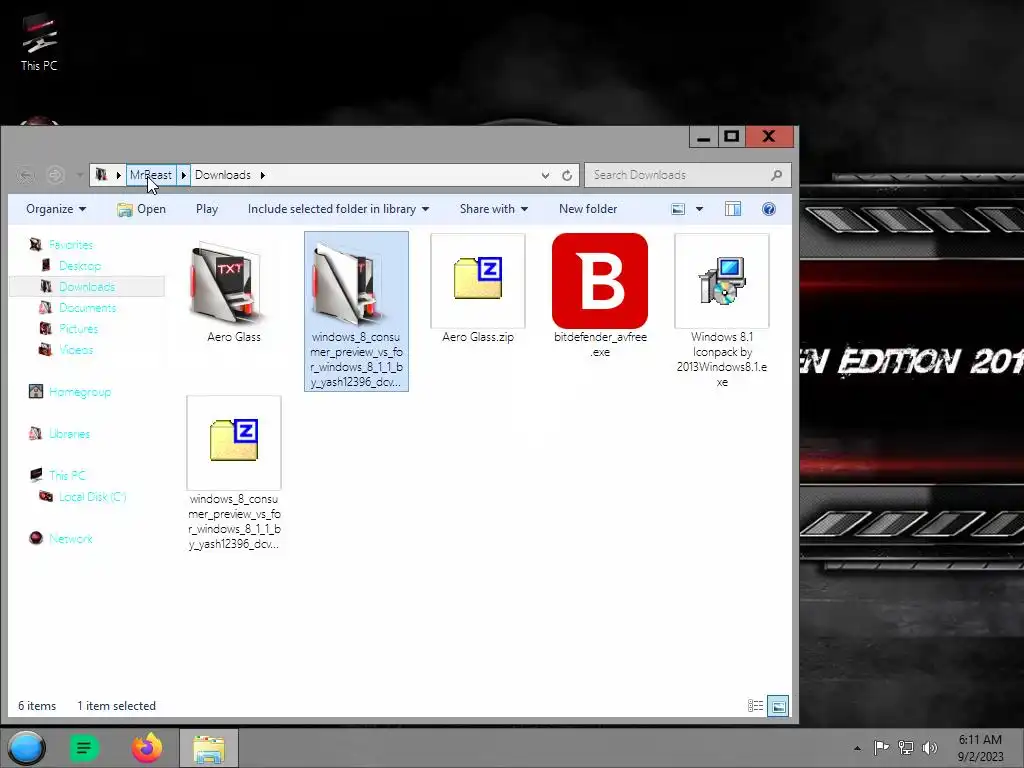Open the Organize menu
This screenshot has width=1024, height=768.
pos(56,209)
